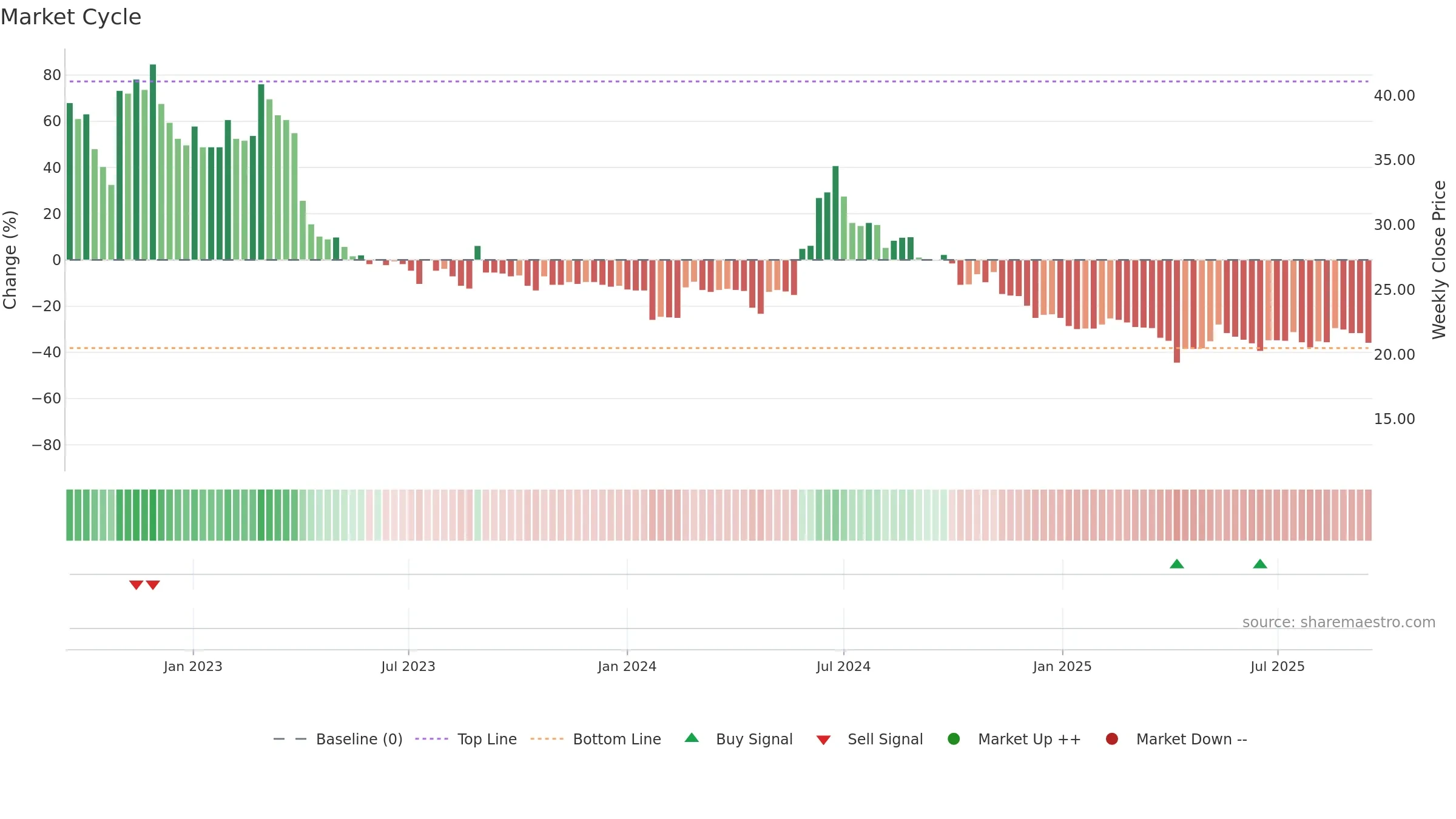Click the orange Bottom Line legend swatch
The image size is (1456, 819).
pyautogui.click(x=547, y=739)
